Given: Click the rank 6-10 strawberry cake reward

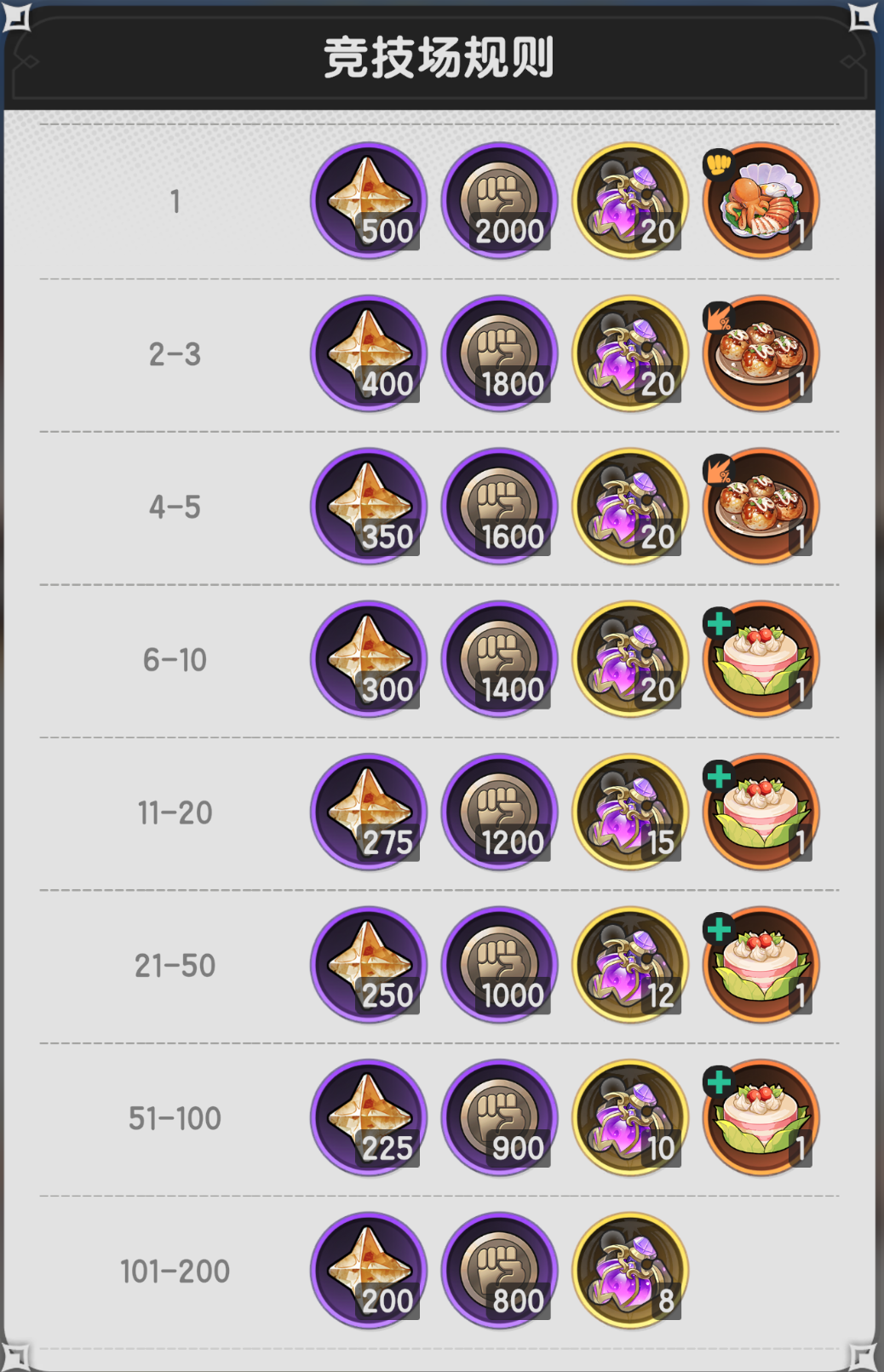Looking at the screenshot, I should (761, 659).
